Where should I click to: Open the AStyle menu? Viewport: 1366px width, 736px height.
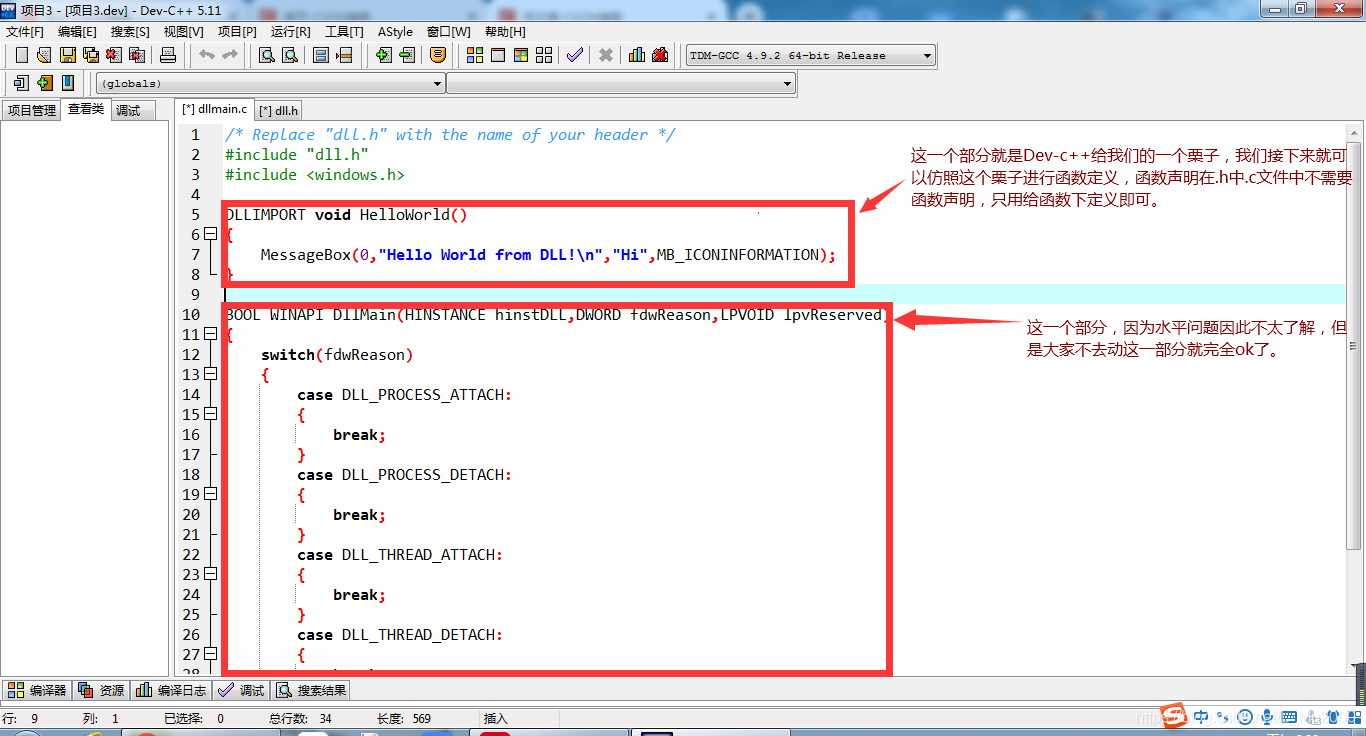coord(395,32)
